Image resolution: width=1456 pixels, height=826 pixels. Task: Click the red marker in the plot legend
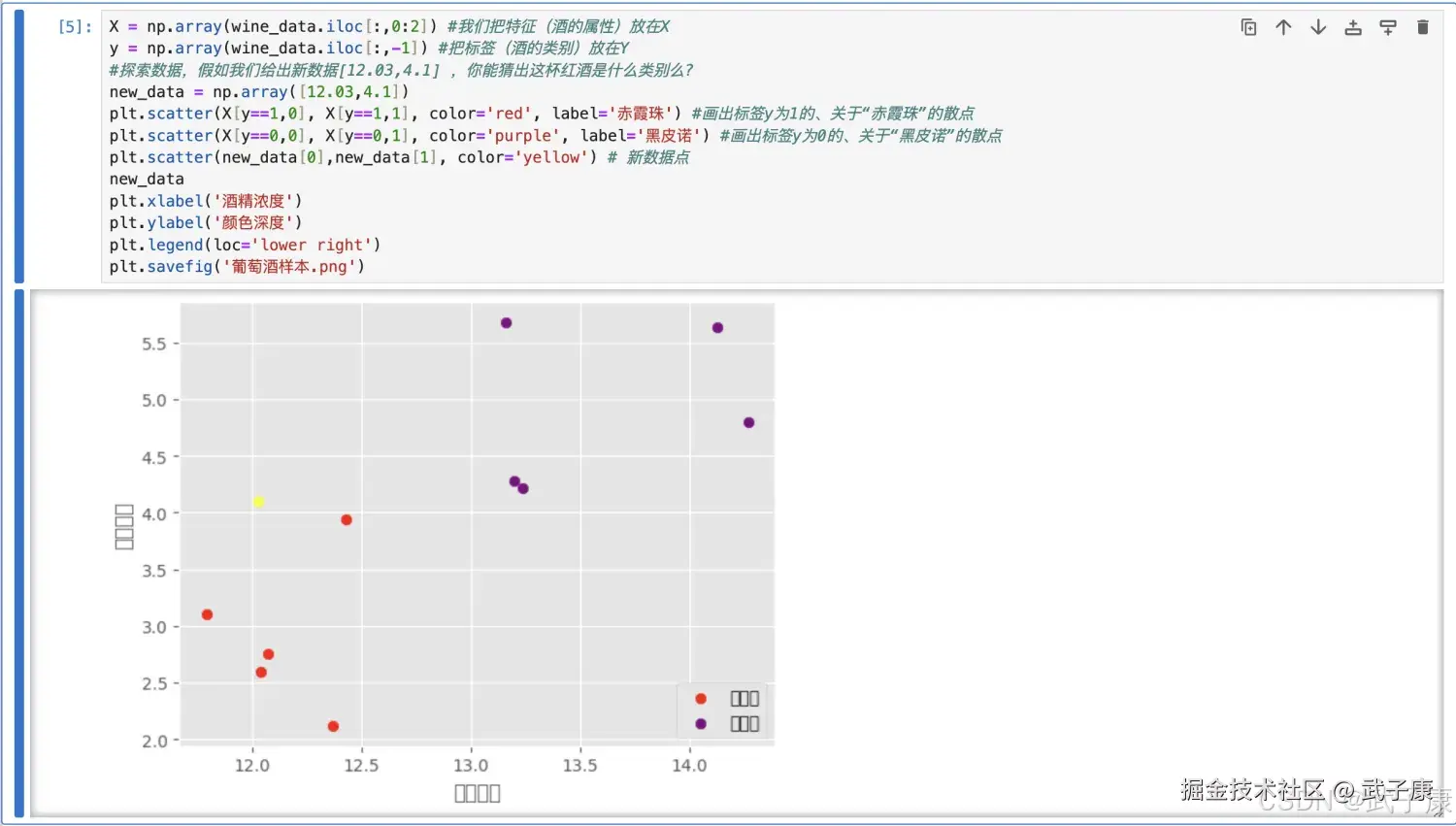pyautogui.click(x=700, y=698)
